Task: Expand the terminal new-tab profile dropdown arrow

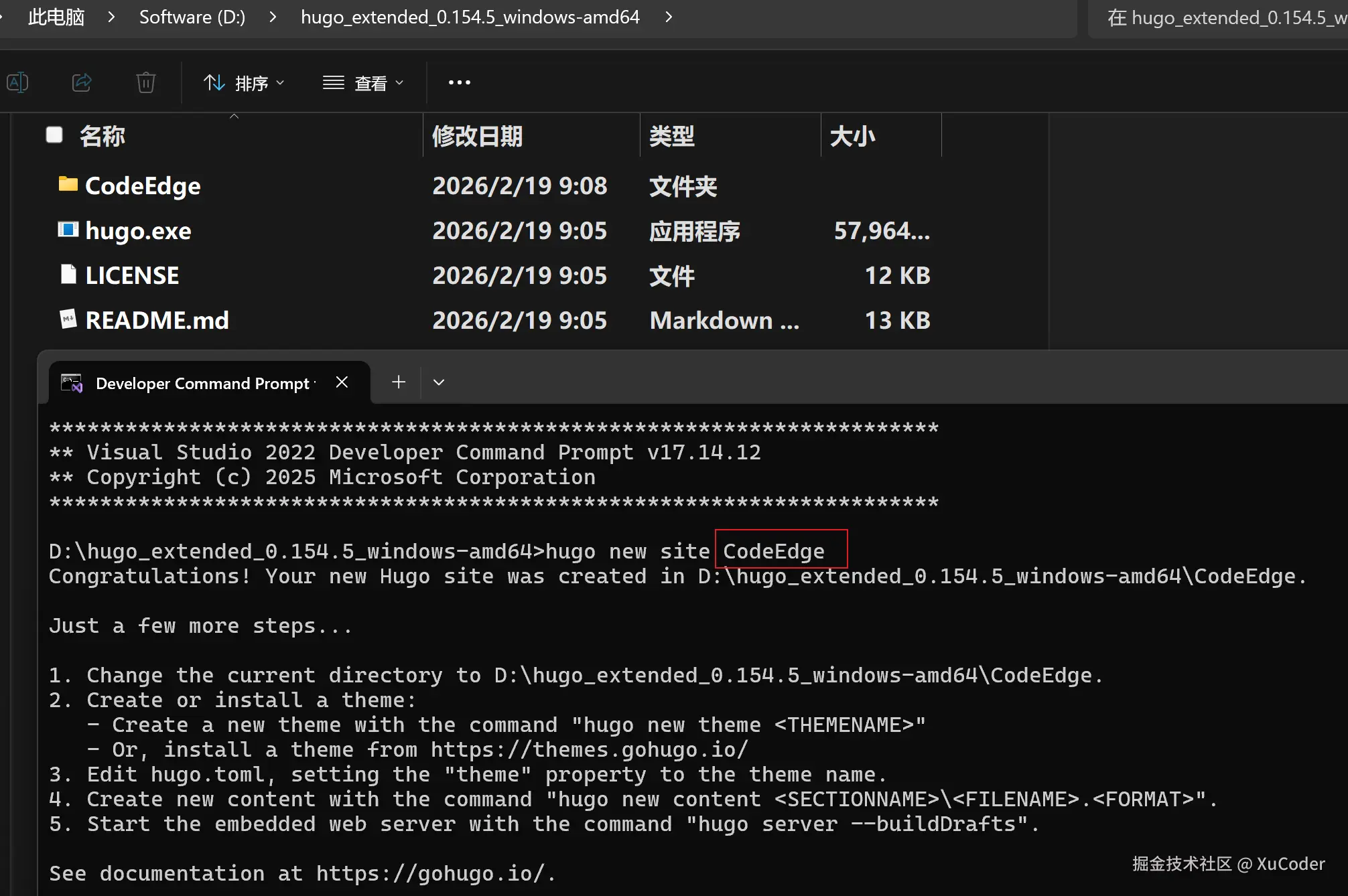Action: (x=439, y=382)
